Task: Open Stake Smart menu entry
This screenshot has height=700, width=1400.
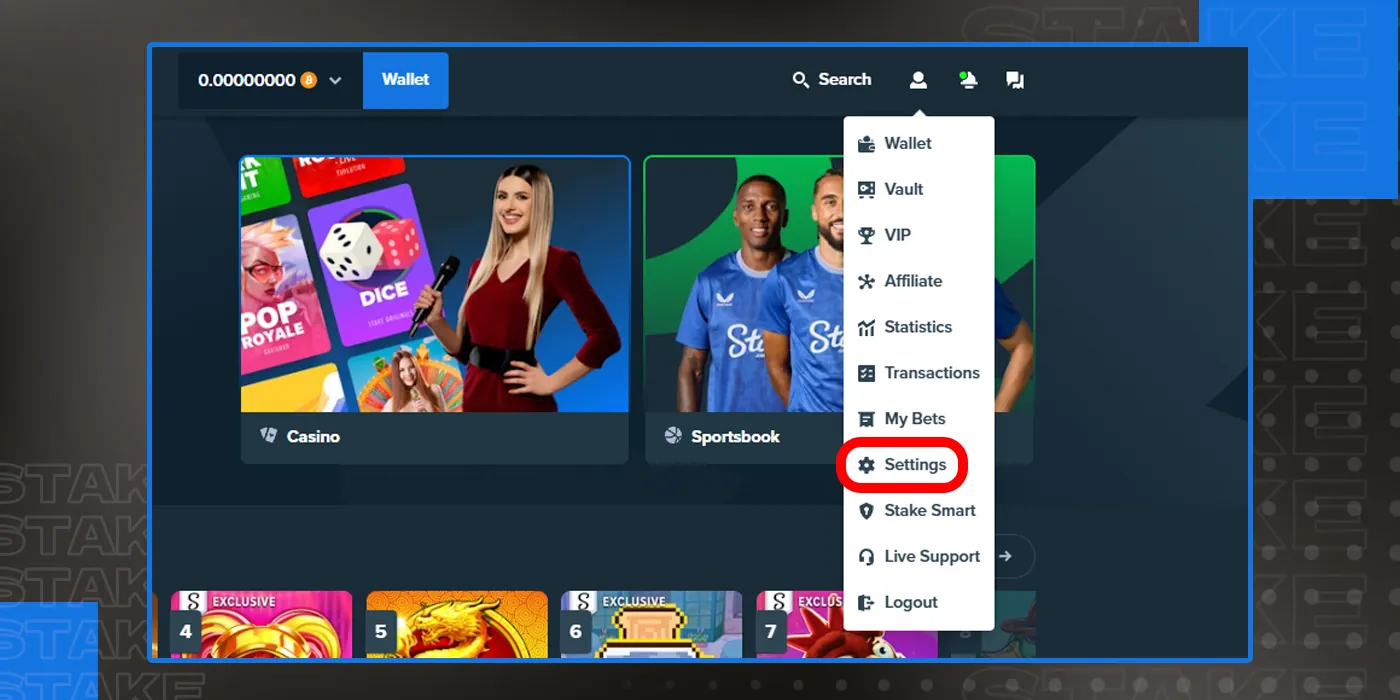Action: point(917,511)
